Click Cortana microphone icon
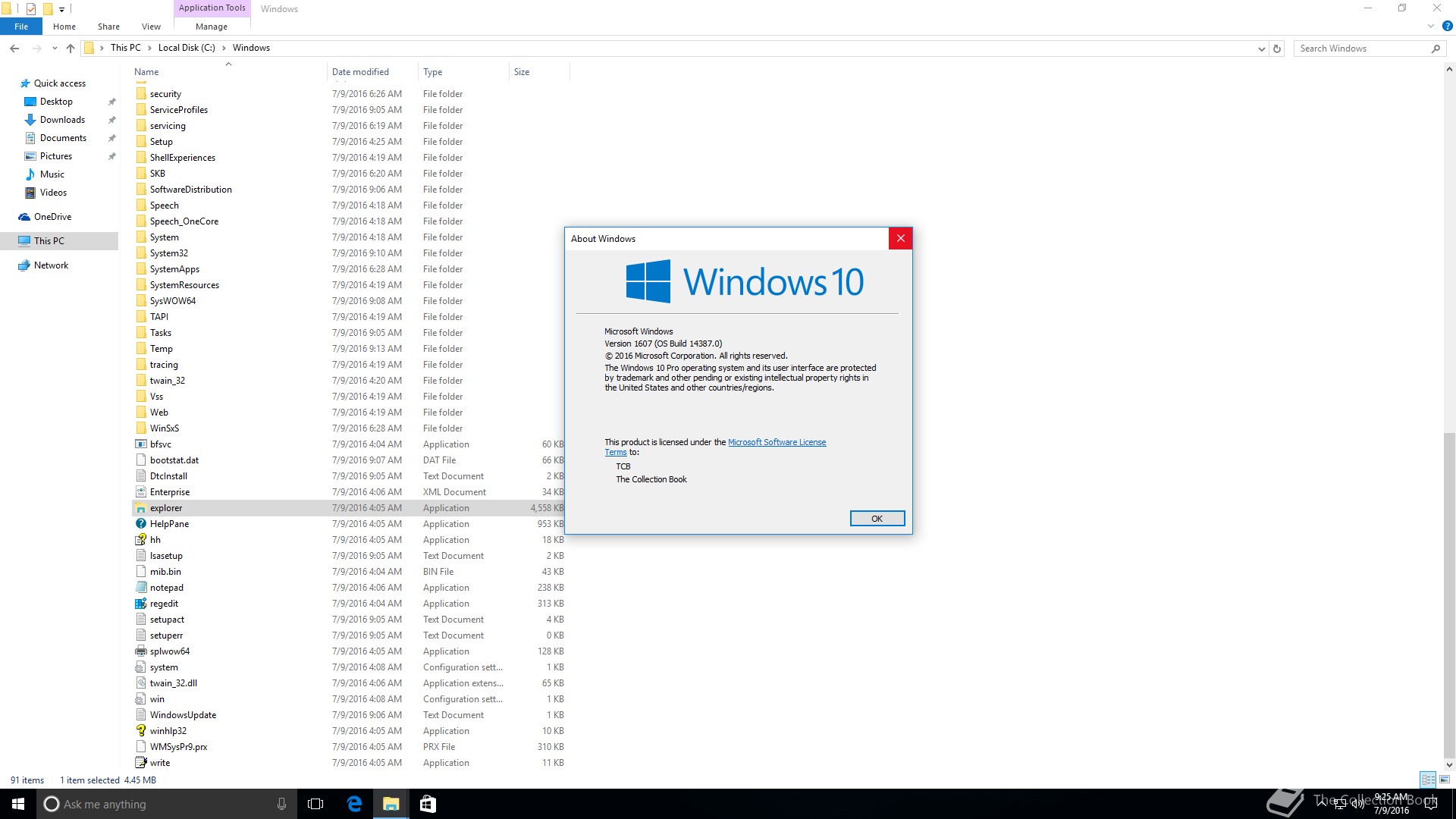 [x=281, y=804]
